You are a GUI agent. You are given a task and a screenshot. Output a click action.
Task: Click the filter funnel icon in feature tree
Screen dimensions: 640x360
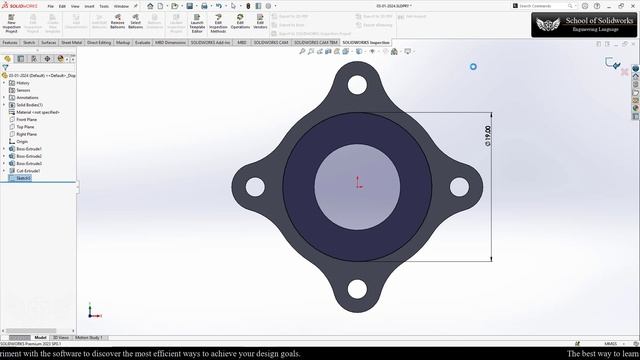point(5,68)
